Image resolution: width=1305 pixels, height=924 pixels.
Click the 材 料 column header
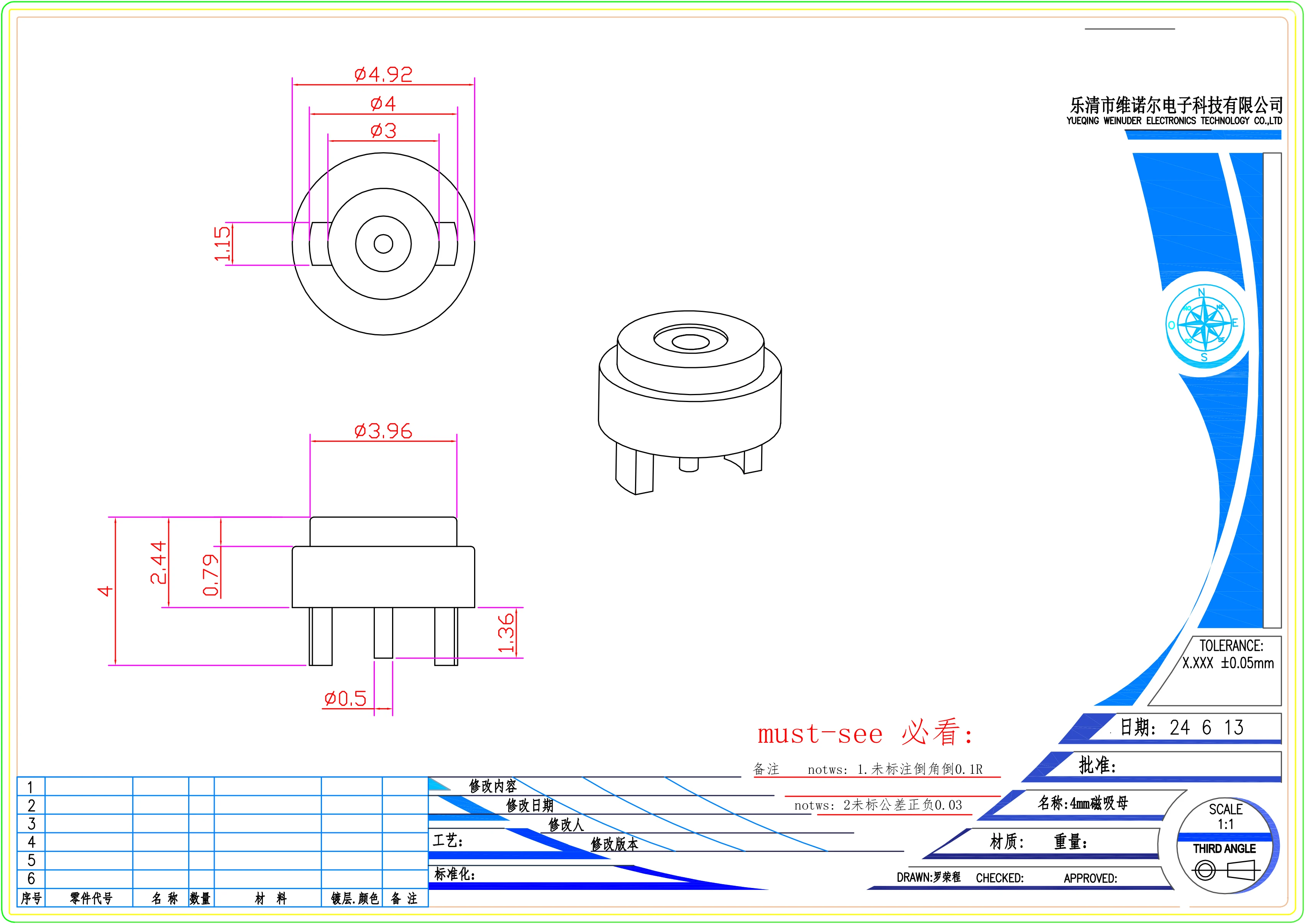point(271,898)
